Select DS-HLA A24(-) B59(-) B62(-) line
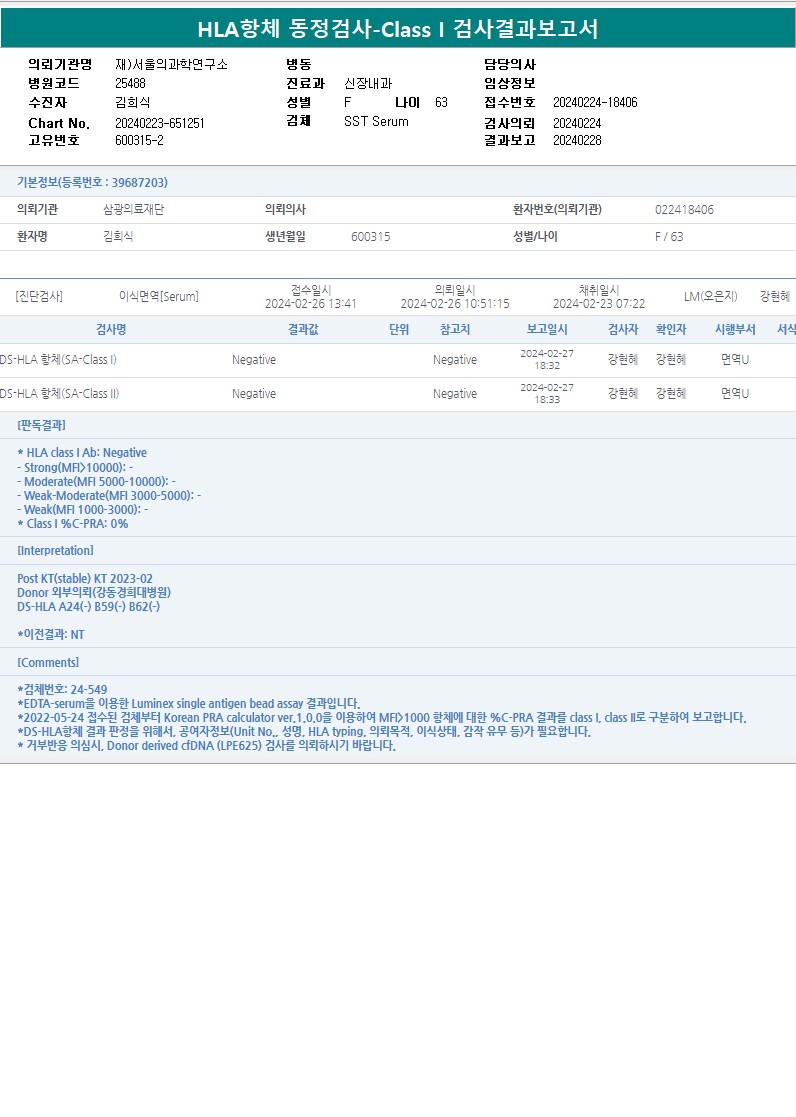The image size is (796, 1117). [x=88, y=606]
